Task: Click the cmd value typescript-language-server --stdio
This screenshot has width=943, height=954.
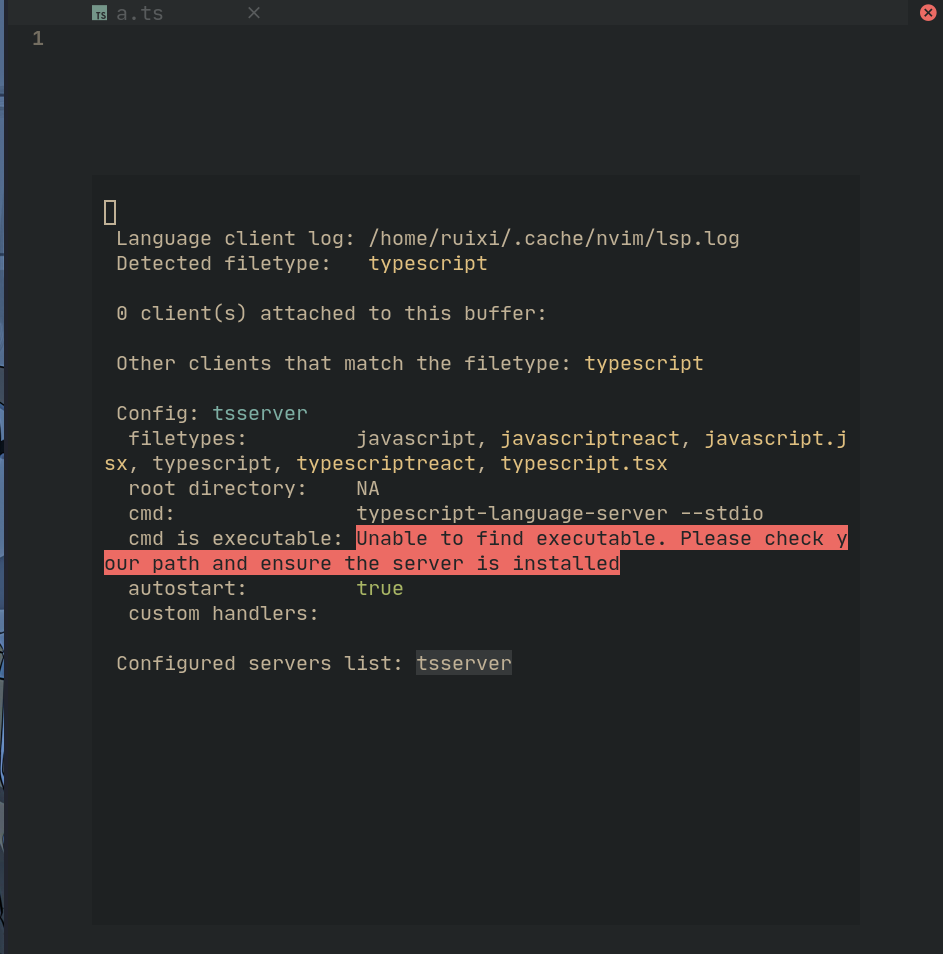Action: click(x=560, y=513)
